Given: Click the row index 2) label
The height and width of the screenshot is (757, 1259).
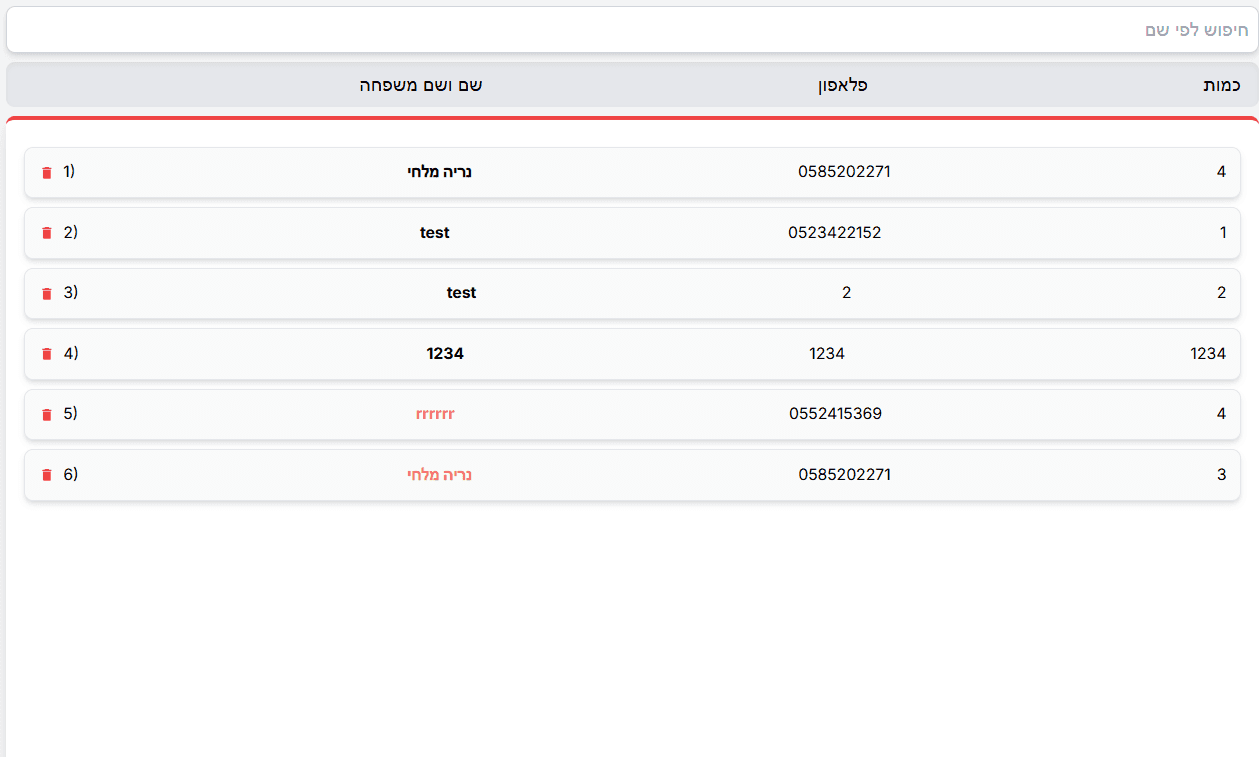Looking at the screenshot, I should (70, 232).
